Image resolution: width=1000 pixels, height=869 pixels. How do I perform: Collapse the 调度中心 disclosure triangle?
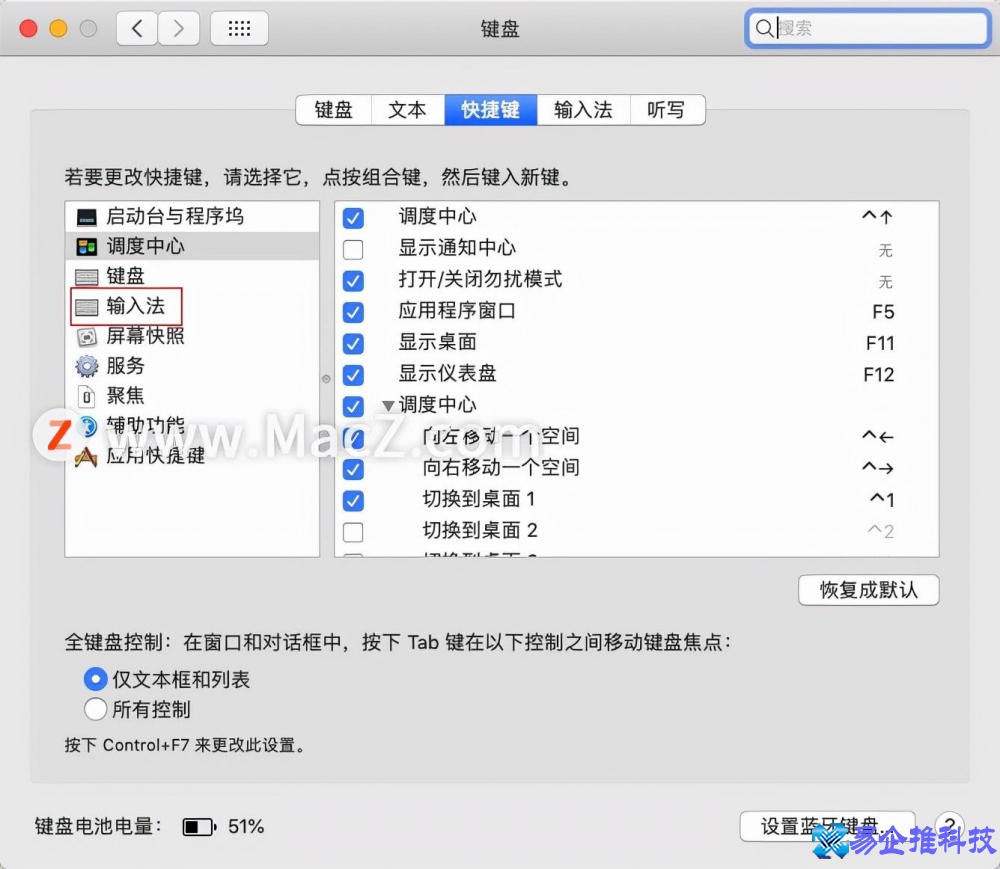[388, 405]
